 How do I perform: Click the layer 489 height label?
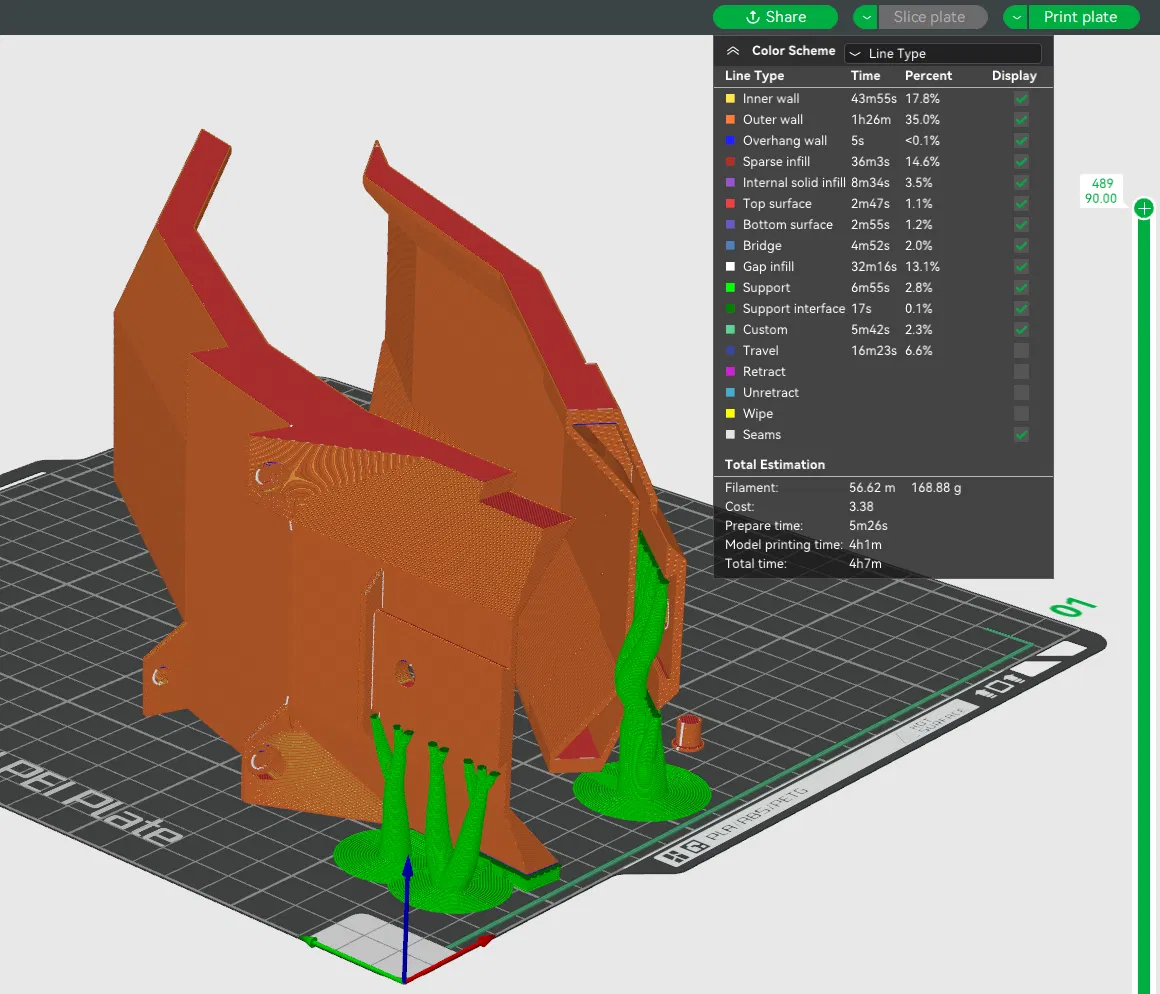[x=1102, y=191]
